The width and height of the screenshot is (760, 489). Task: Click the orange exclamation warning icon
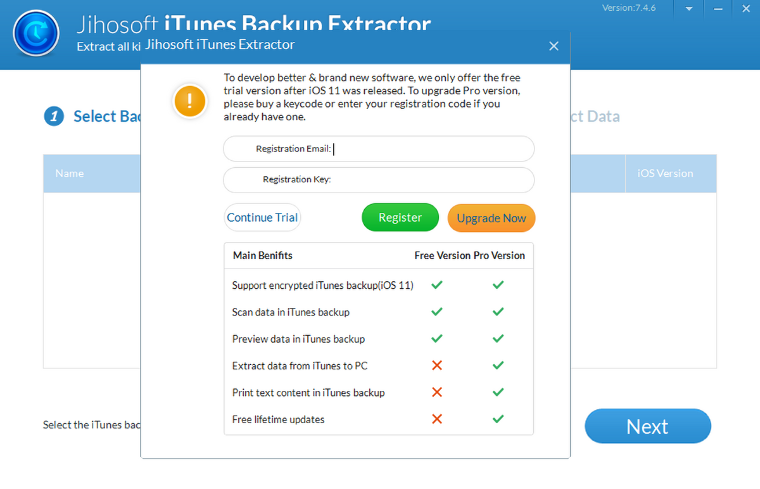[190, 101]
